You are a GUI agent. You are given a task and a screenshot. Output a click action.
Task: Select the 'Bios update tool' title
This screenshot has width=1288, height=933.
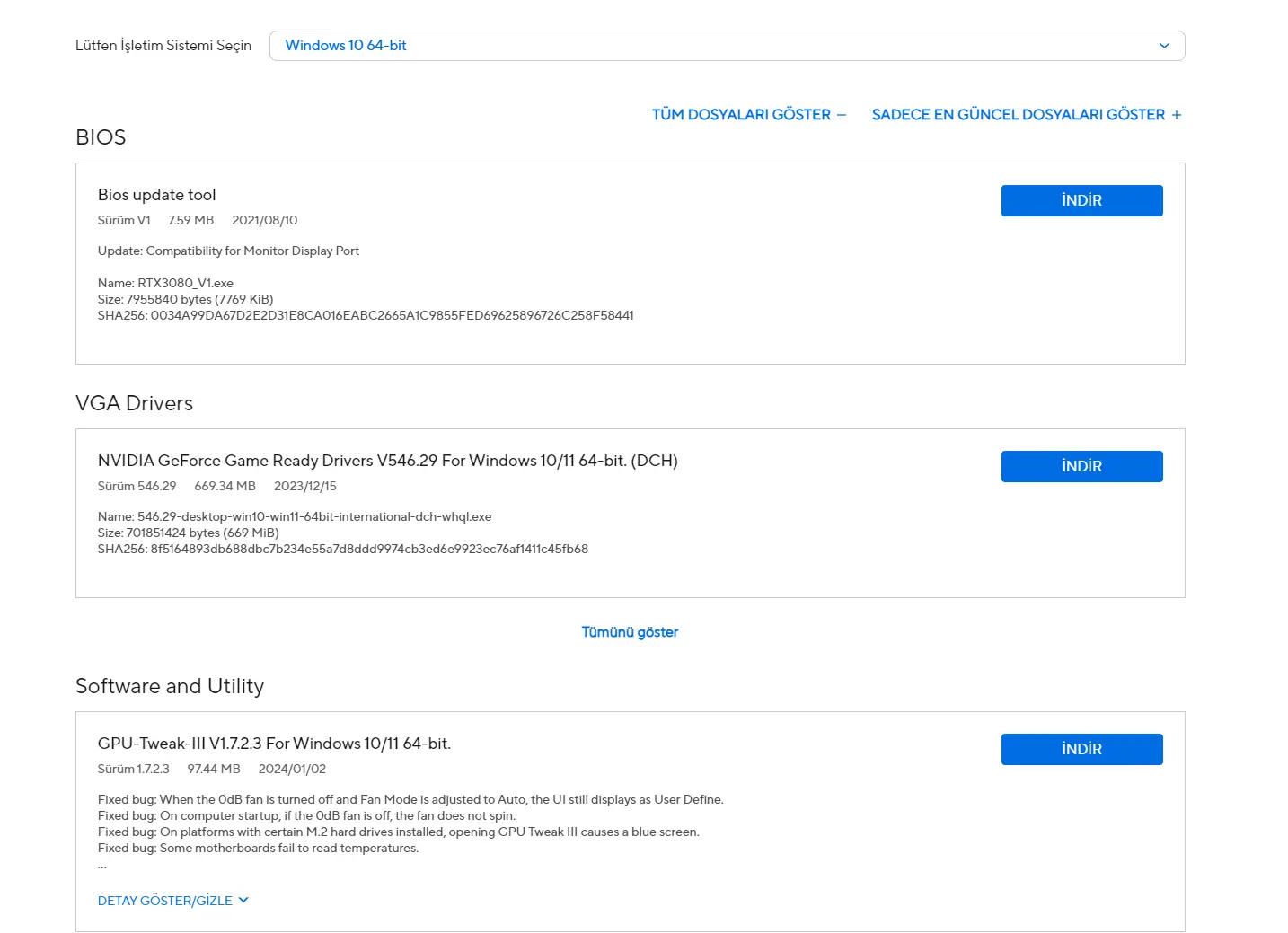pos(157,195)
